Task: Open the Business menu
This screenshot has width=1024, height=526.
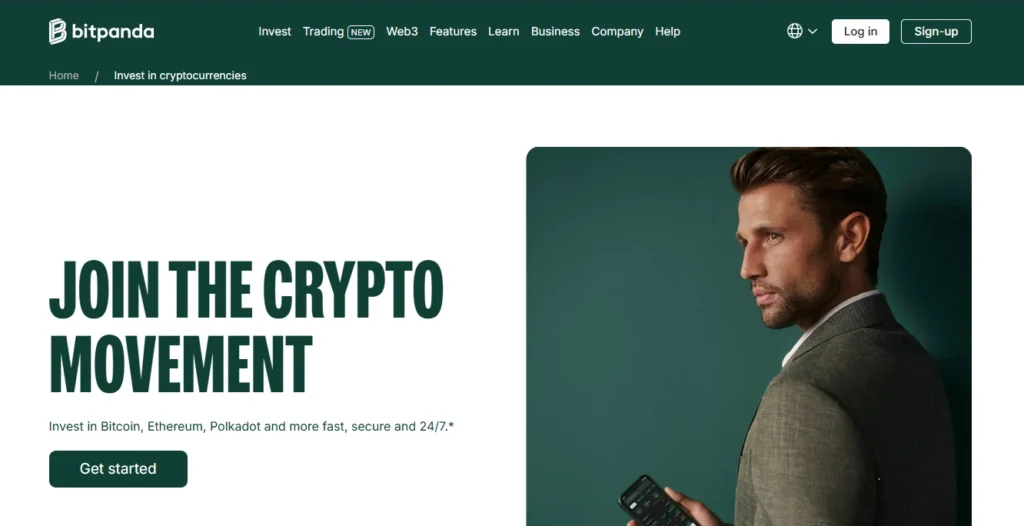Action: click(x=555, y=31)
